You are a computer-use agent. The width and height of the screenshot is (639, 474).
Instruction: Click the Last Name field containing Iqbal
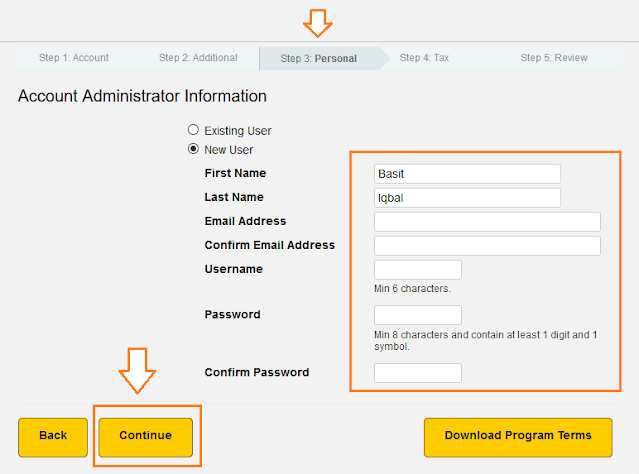(467, 198)
